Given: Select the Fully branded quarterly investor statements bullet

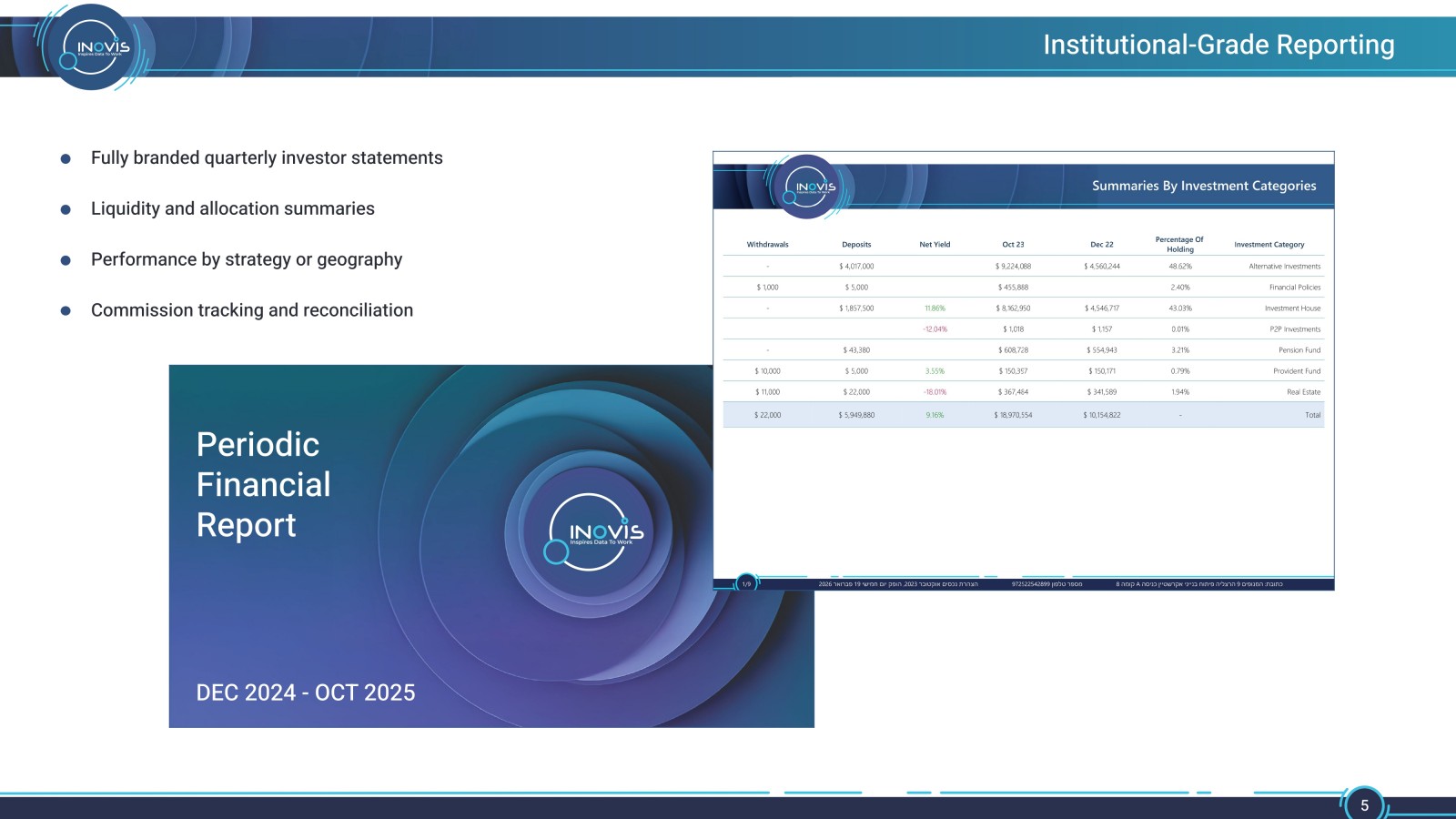Looking at the screenshot, I should pos(267,158).
